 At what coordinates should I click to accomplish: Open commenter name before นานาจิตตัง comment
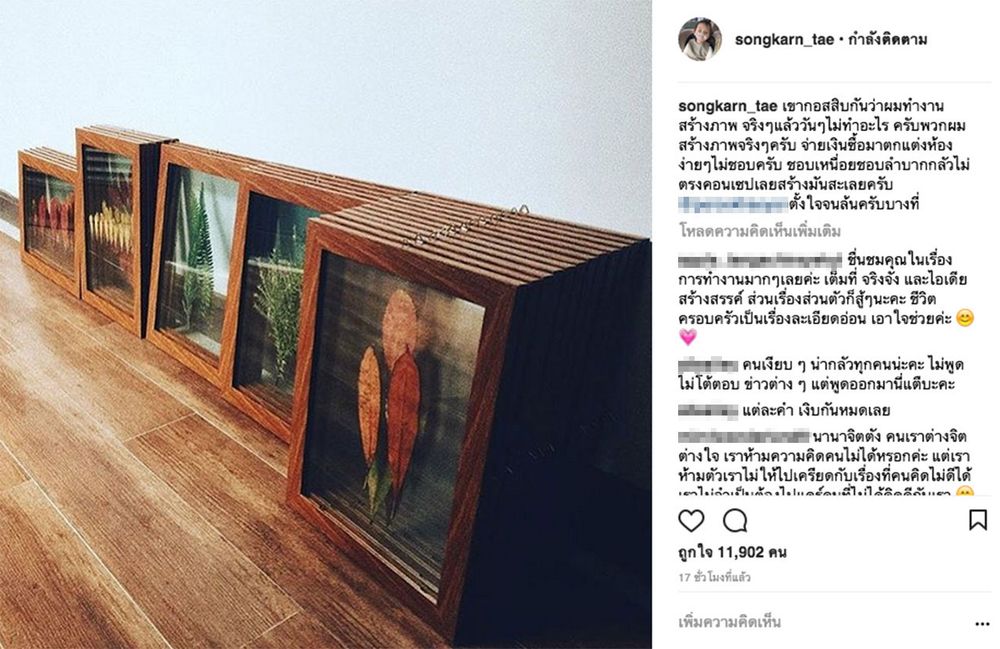(x=744, y=437)
